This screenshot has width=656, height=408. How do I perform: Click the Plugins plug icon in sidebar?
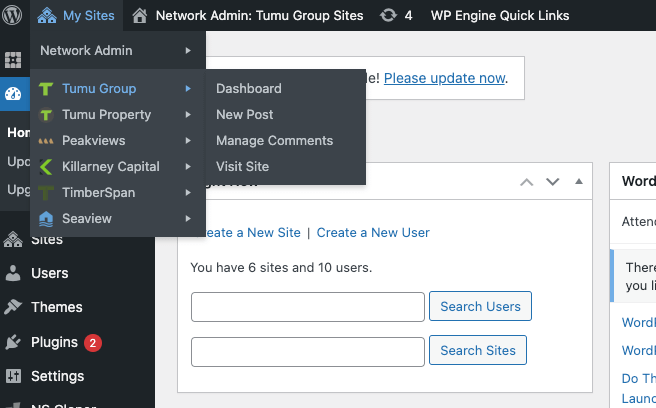14,342
